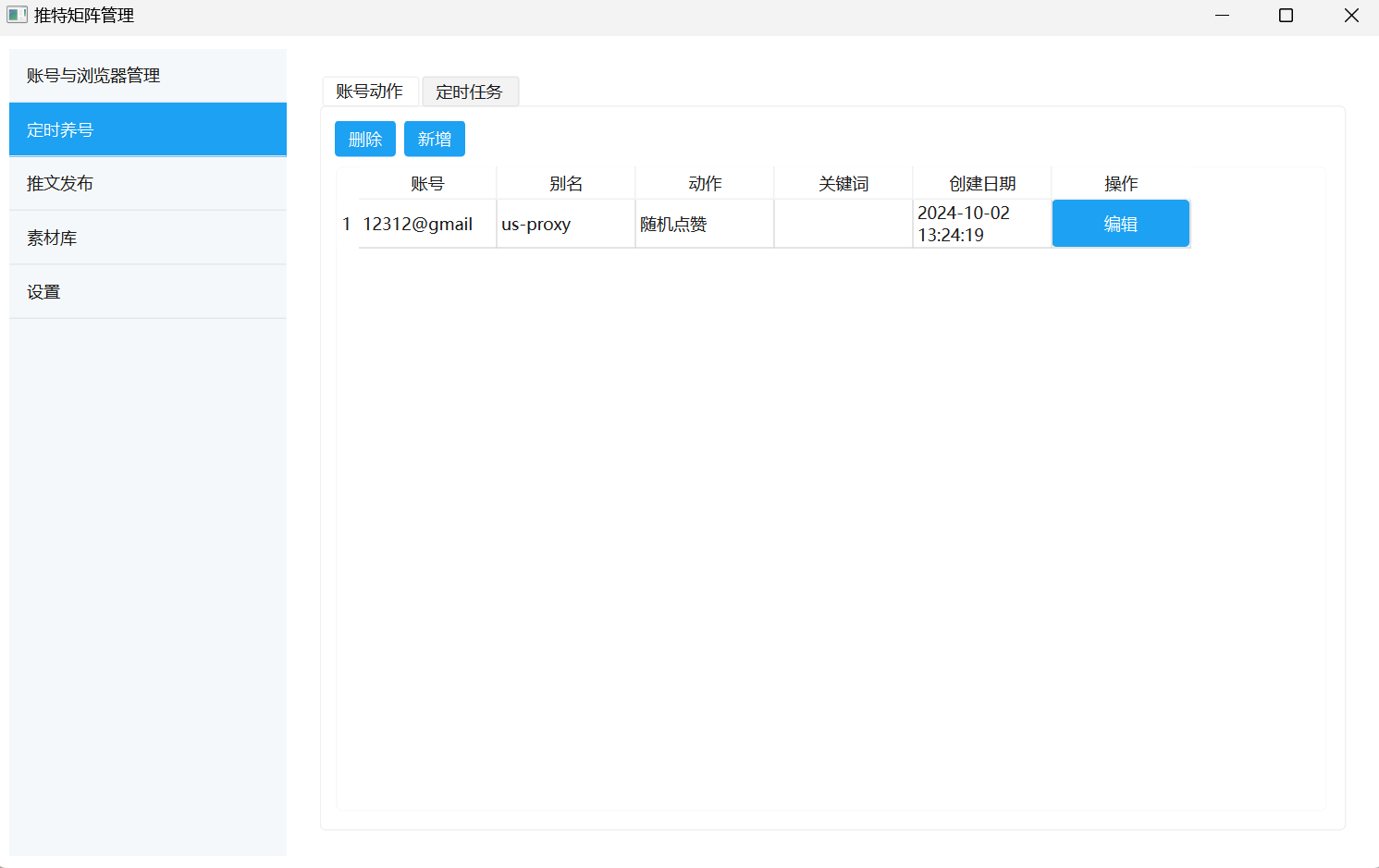Select row number 1 in table
Screen dimensions: 1379x868
click(347, 225)
